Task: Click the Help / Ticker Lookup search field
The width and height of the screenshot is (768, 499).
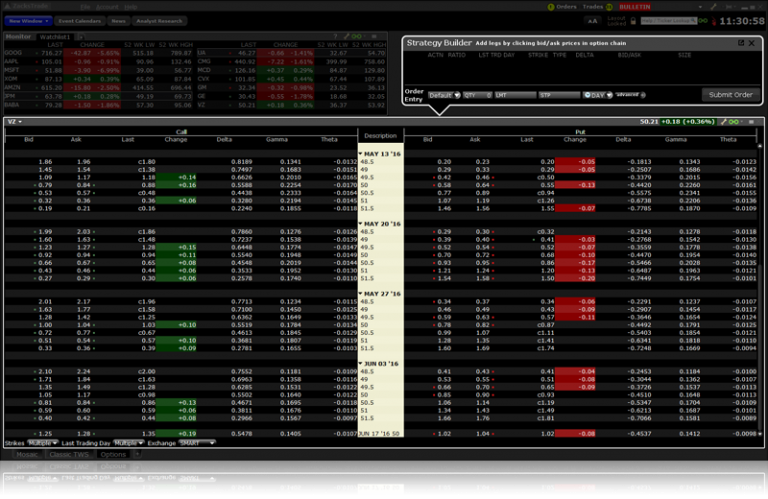Action: pos(669,21)
